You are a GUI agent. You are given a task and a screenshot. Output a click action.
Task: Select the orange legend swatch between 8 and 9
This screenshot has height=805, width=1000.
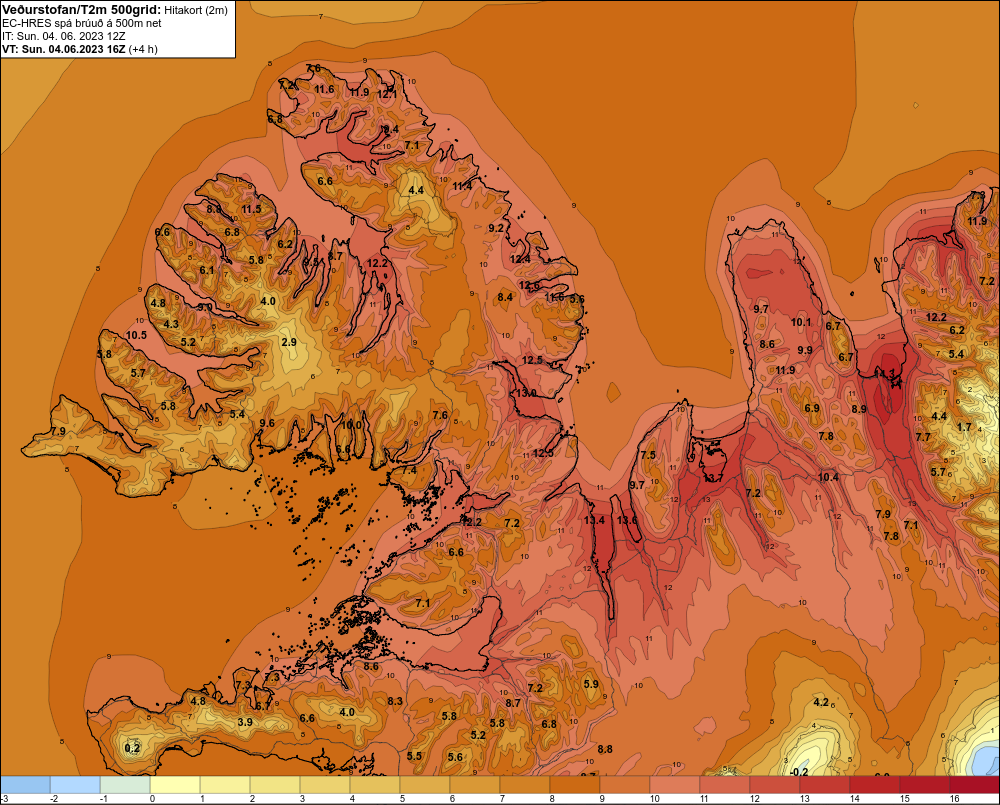pyautogui.click(x=576, y=785)
